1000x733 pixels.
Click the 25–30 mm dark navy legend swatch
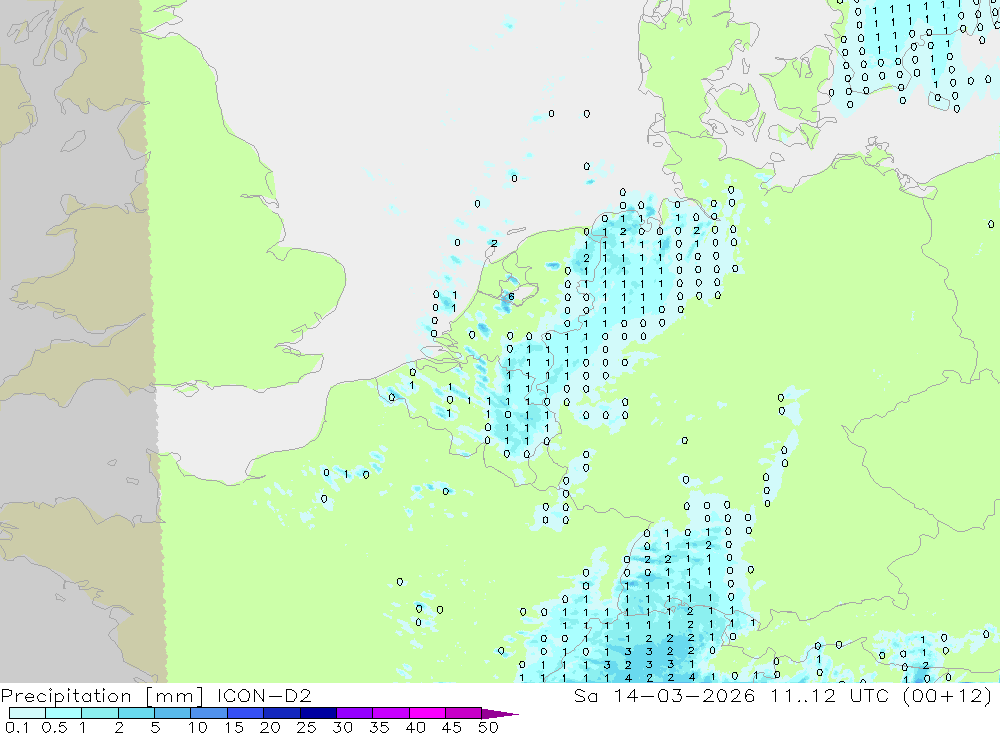pos(318,713)
